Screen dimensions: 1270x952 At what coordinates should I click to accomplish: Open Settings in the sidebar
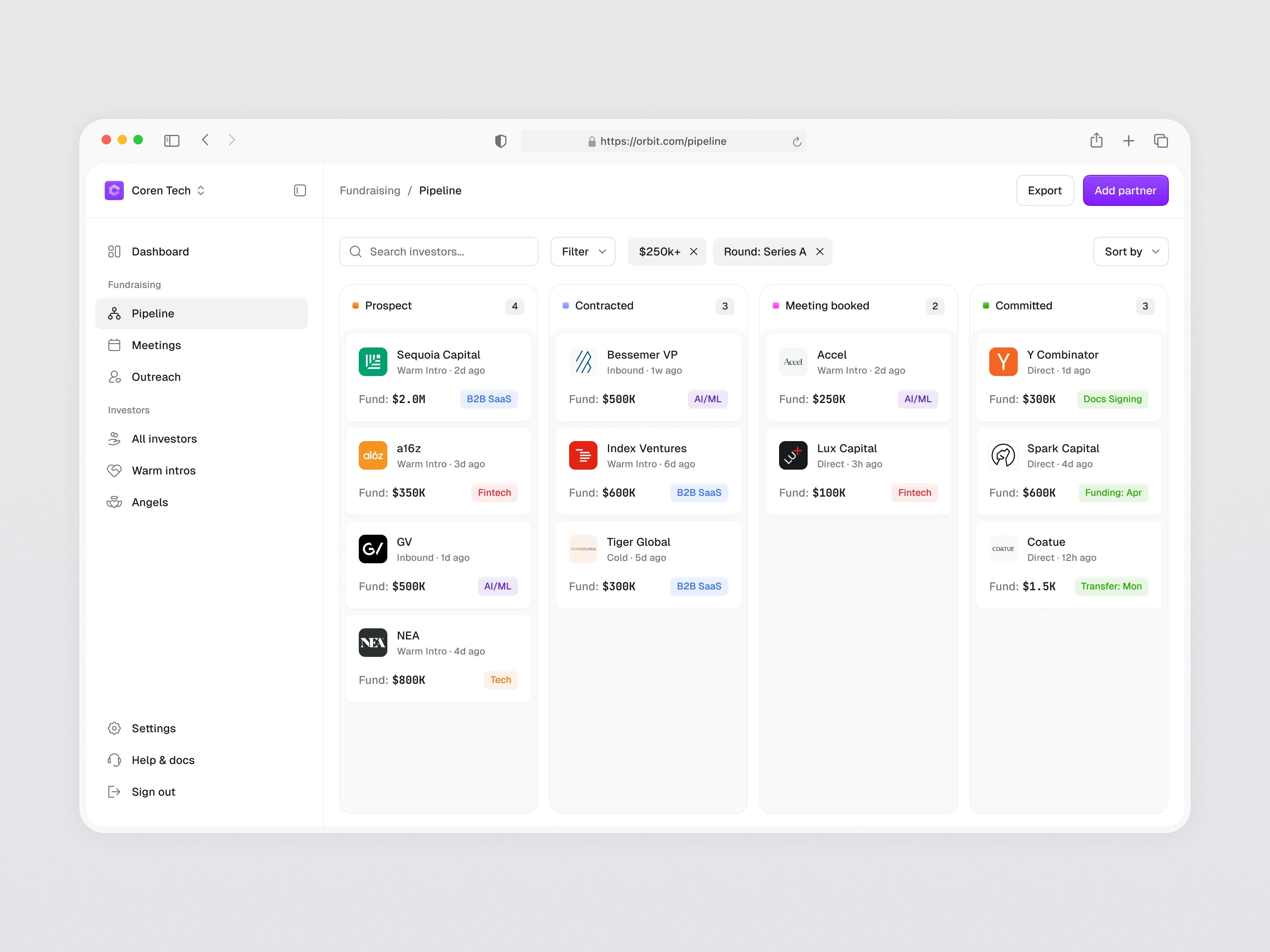point(202,729)
